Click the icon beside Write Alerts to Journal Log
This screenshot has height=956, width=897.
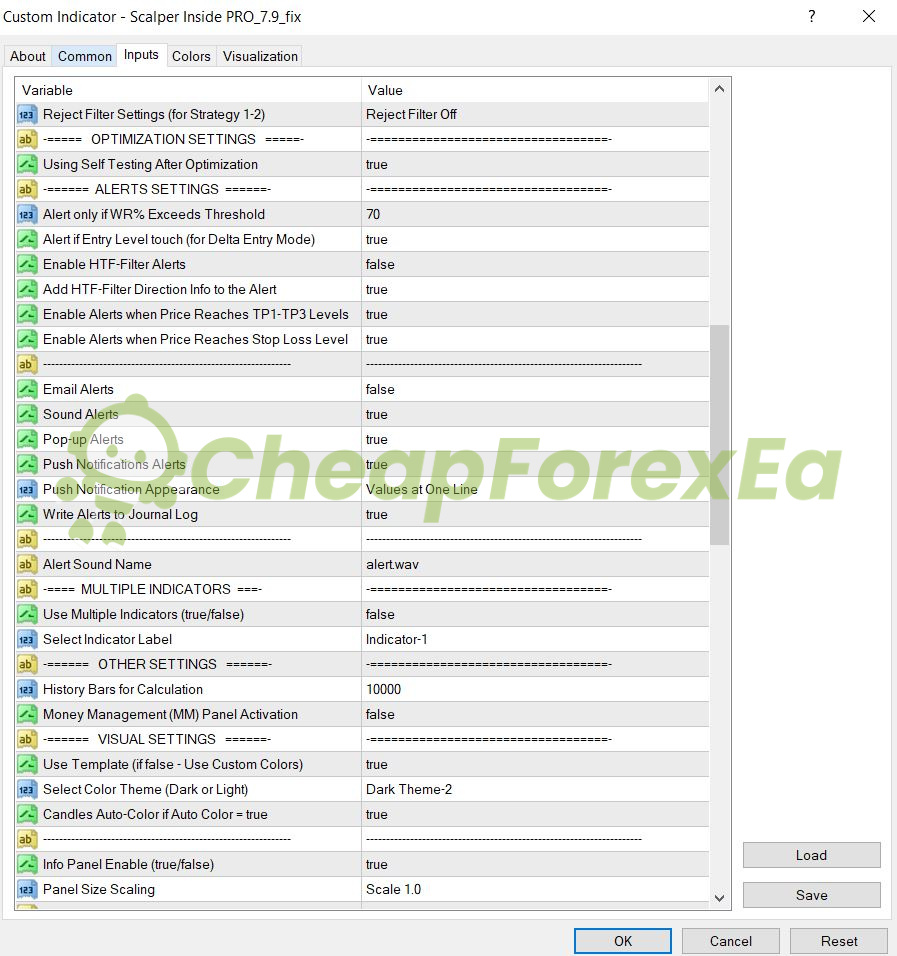pos(26,515)
